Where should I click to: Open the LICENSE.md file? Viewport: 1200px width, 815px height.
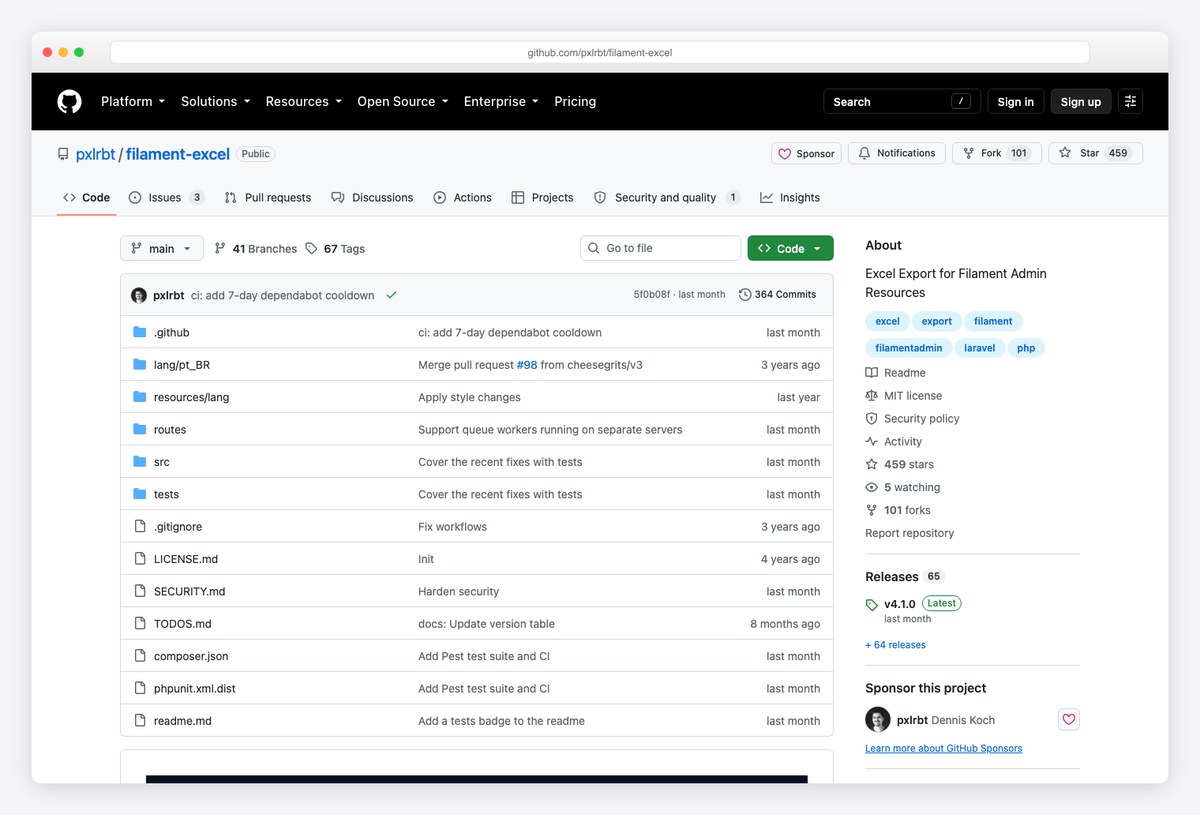point(186,559)
